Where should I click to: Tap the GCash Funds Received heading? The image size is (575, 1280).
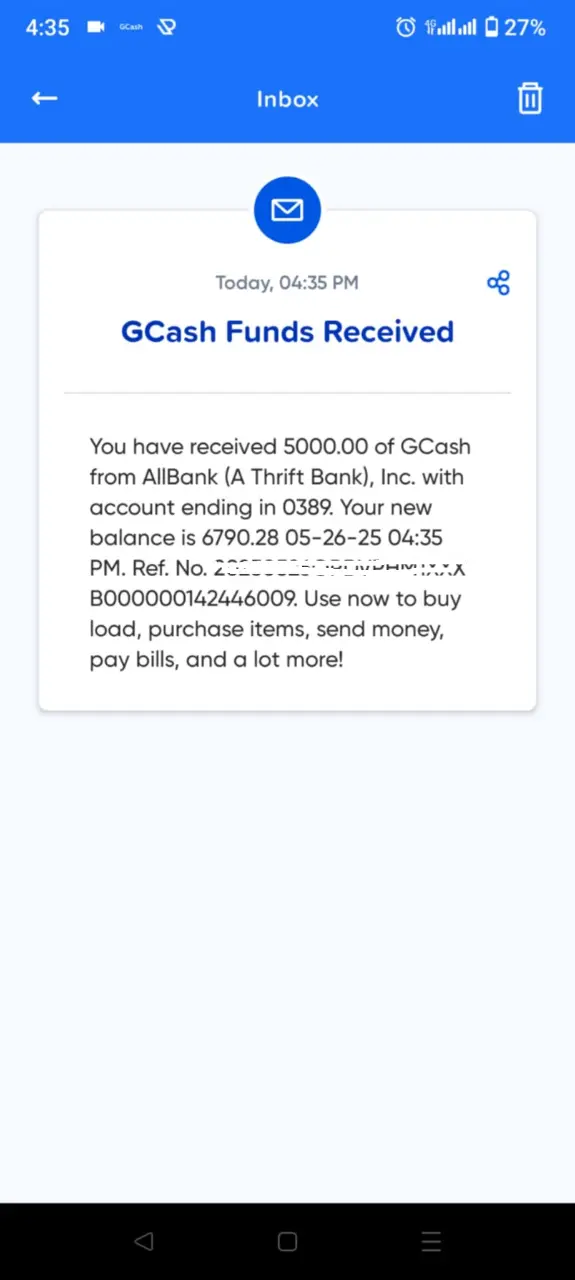(287, 332)
